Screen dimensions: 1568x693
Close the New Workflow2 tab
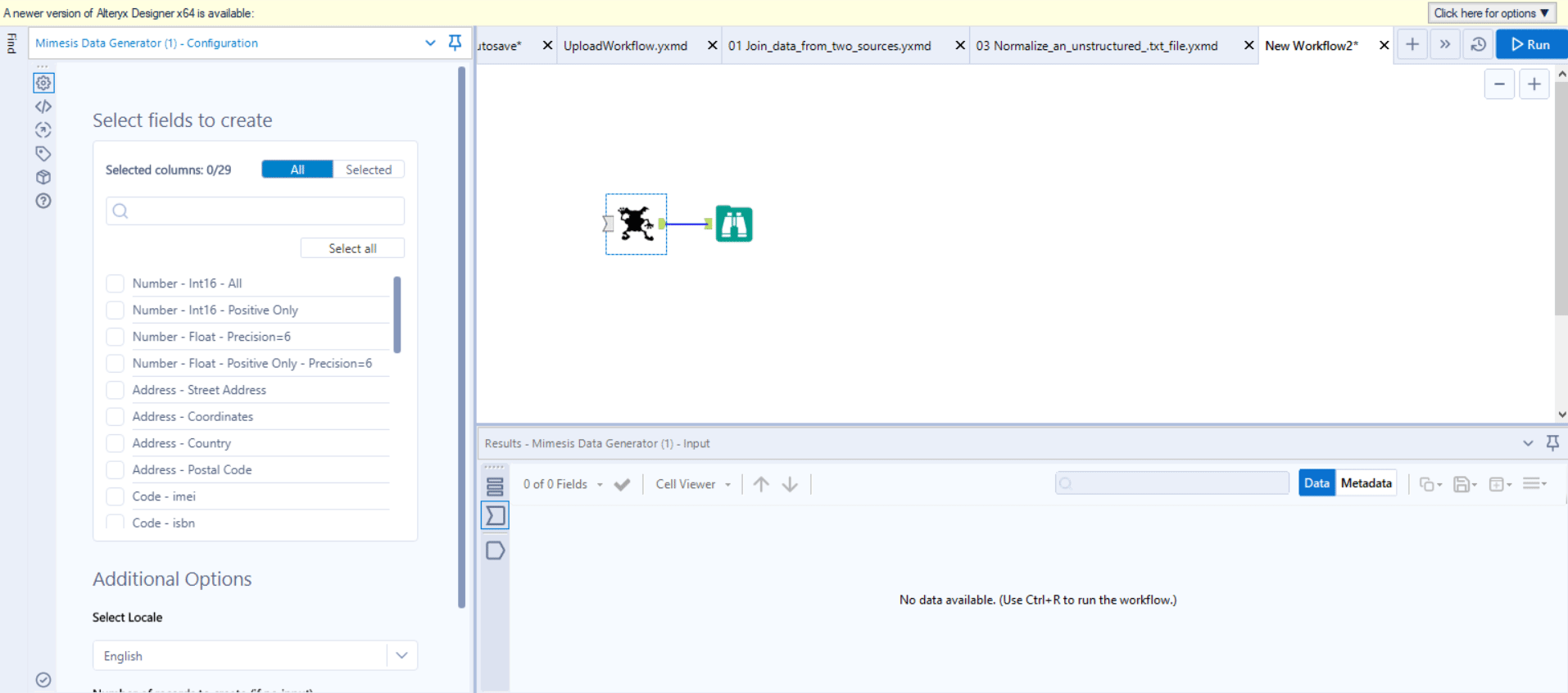[1384, 45]
